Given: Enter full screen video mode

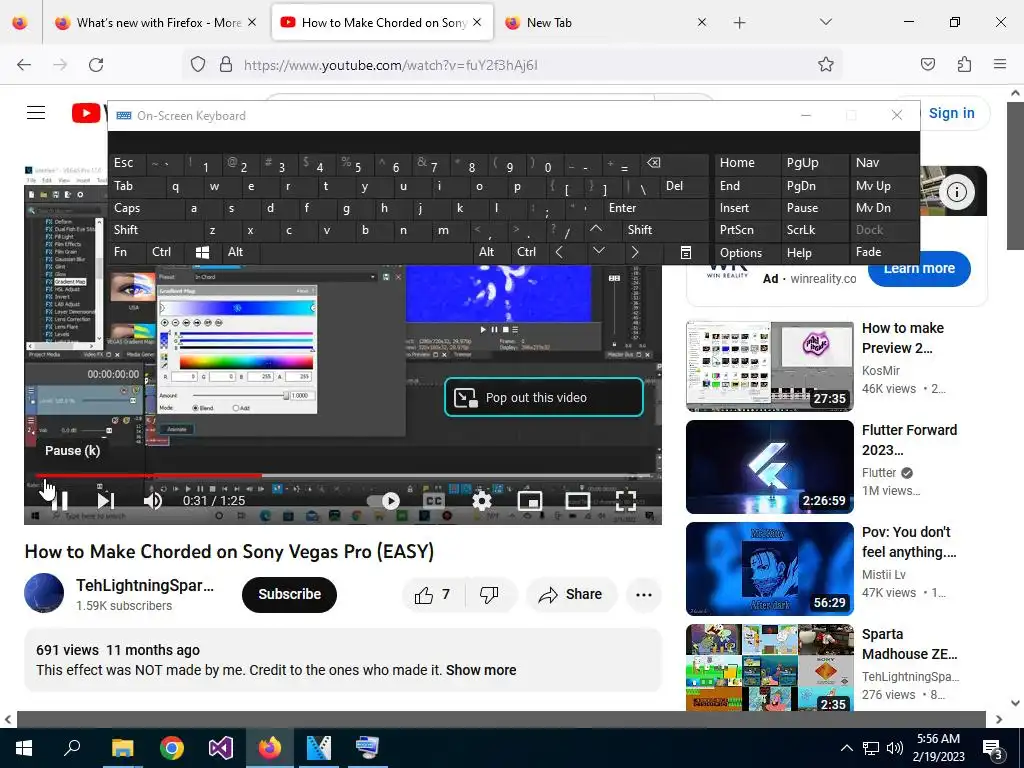Looking at the screenshot, I should 626,501.
